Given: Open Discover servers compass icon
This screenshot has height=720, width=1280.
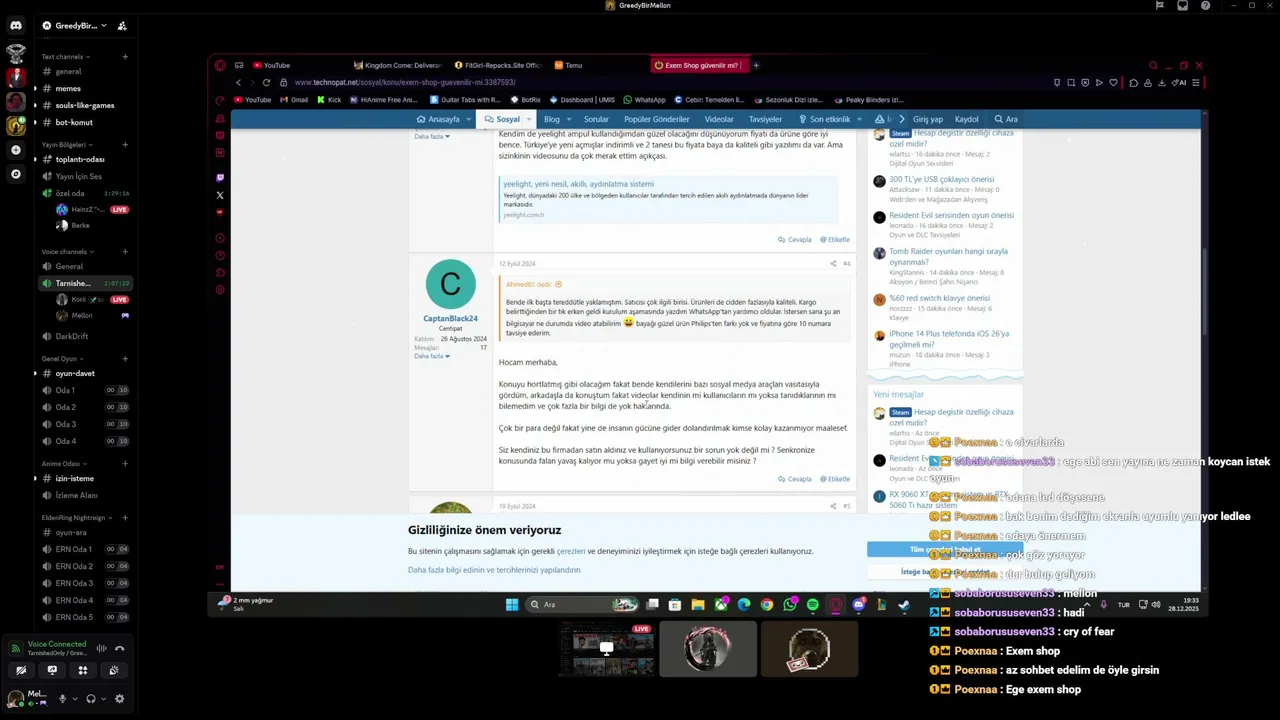Looking at the screenshot, I should click(x=15, y=174).
